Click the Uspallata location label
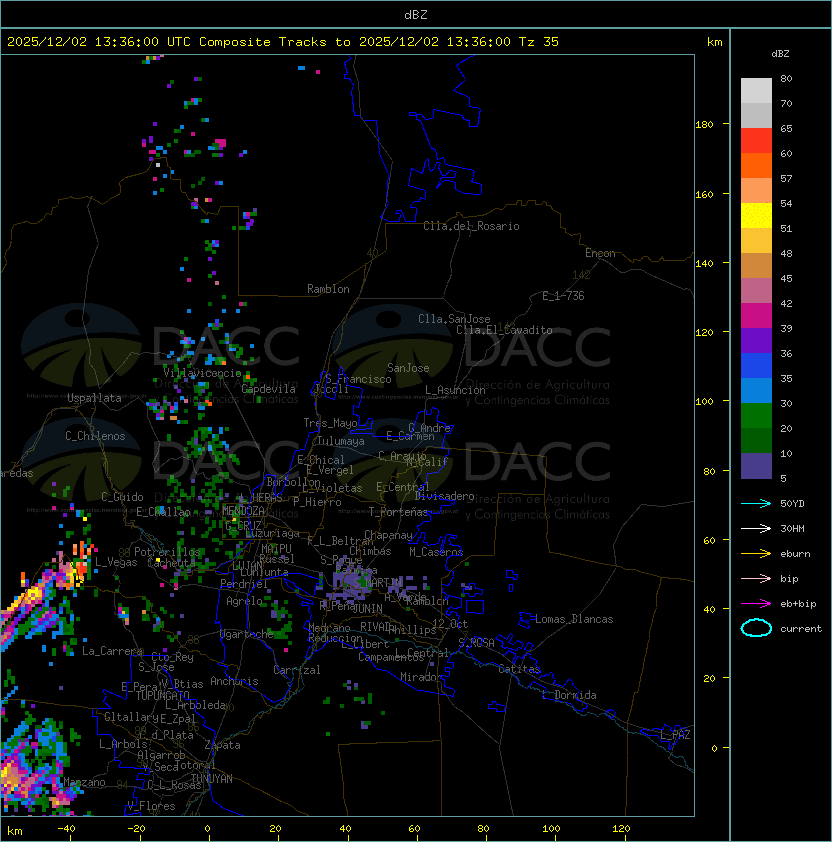The height and width of the screenshot is (842, 832). [x=94, y=398]
